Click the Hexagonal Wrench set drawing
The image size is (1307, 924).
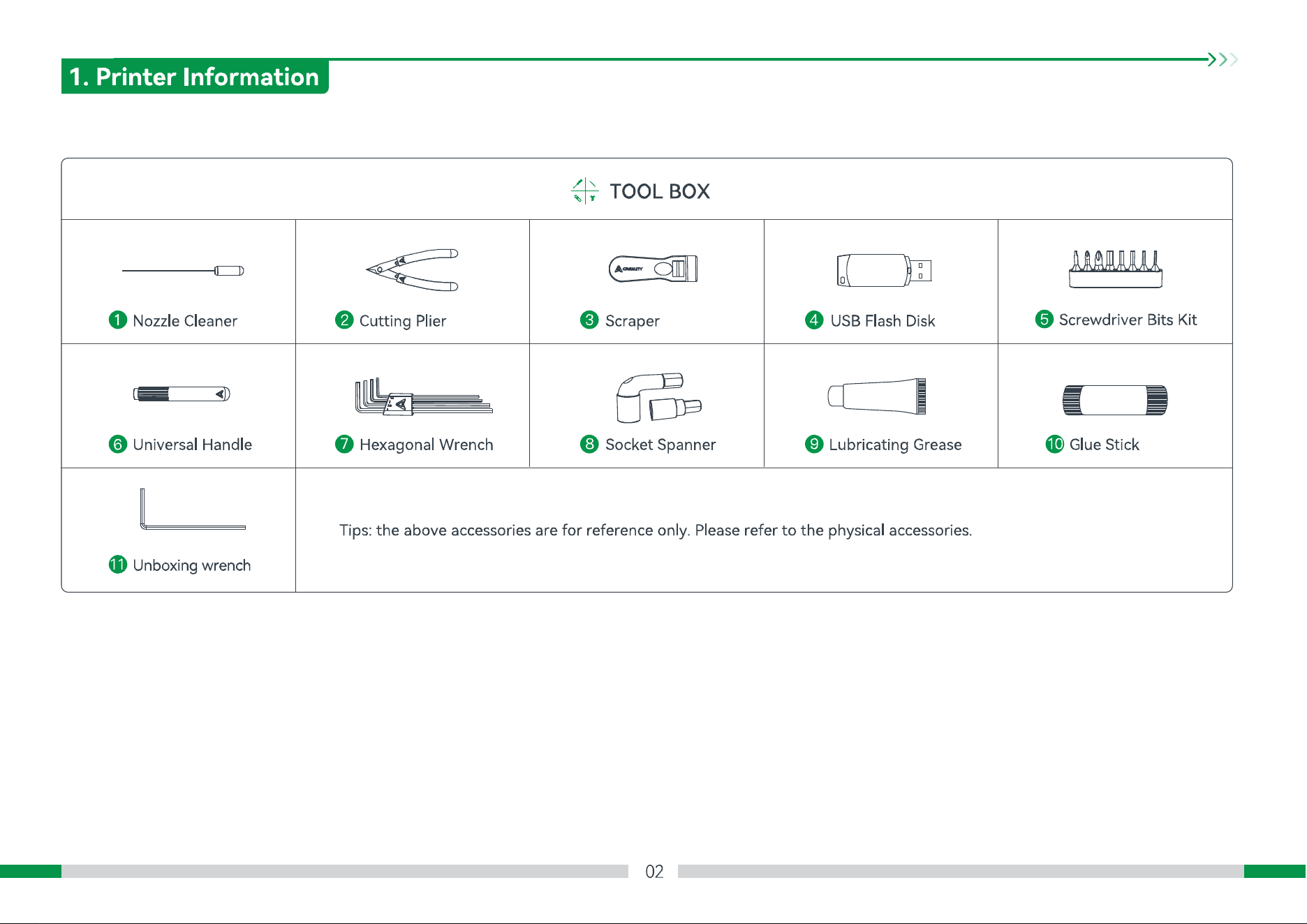[x=423, y=396]
